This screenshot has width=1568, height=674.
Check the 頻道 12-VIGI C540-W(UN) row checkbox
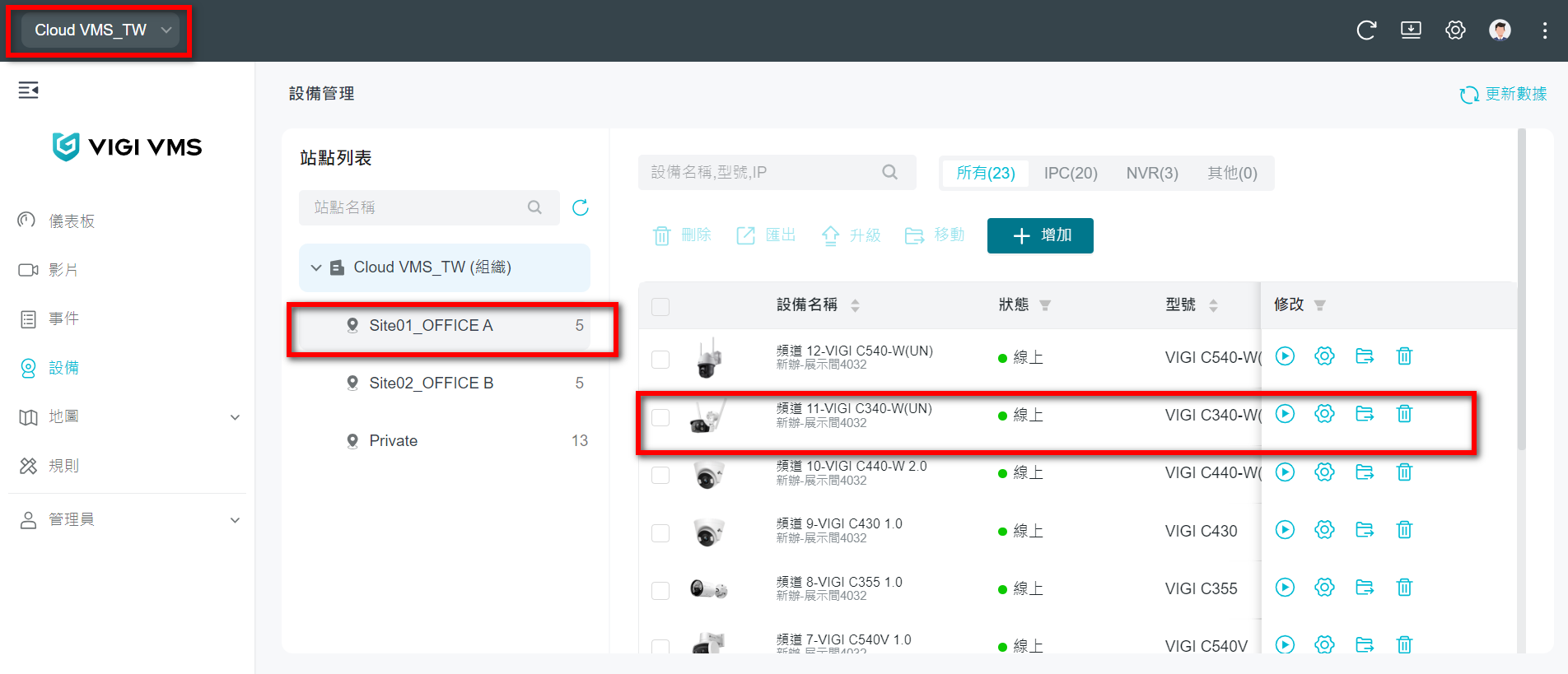660,360
